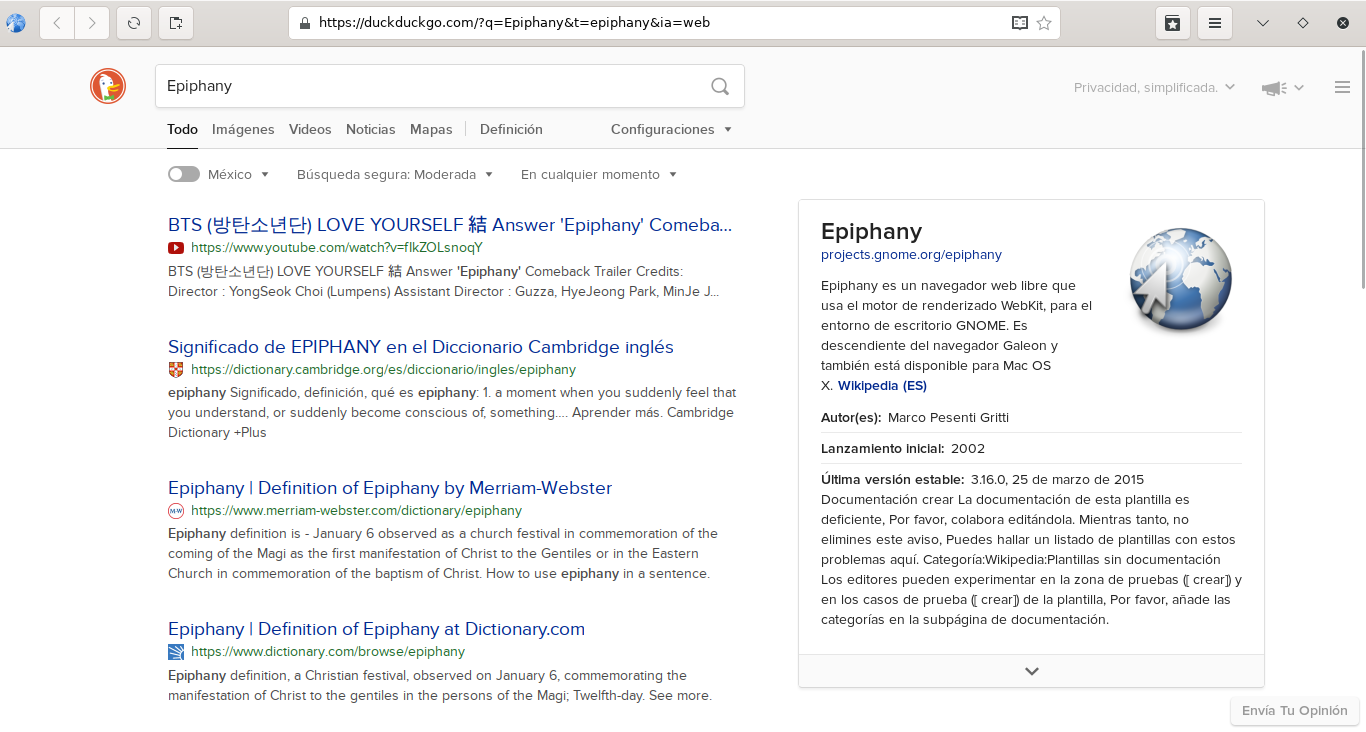The height and width of the screenshot is (732, 1366).
Task: Open the México region dropdown
Action: (239, 174)
